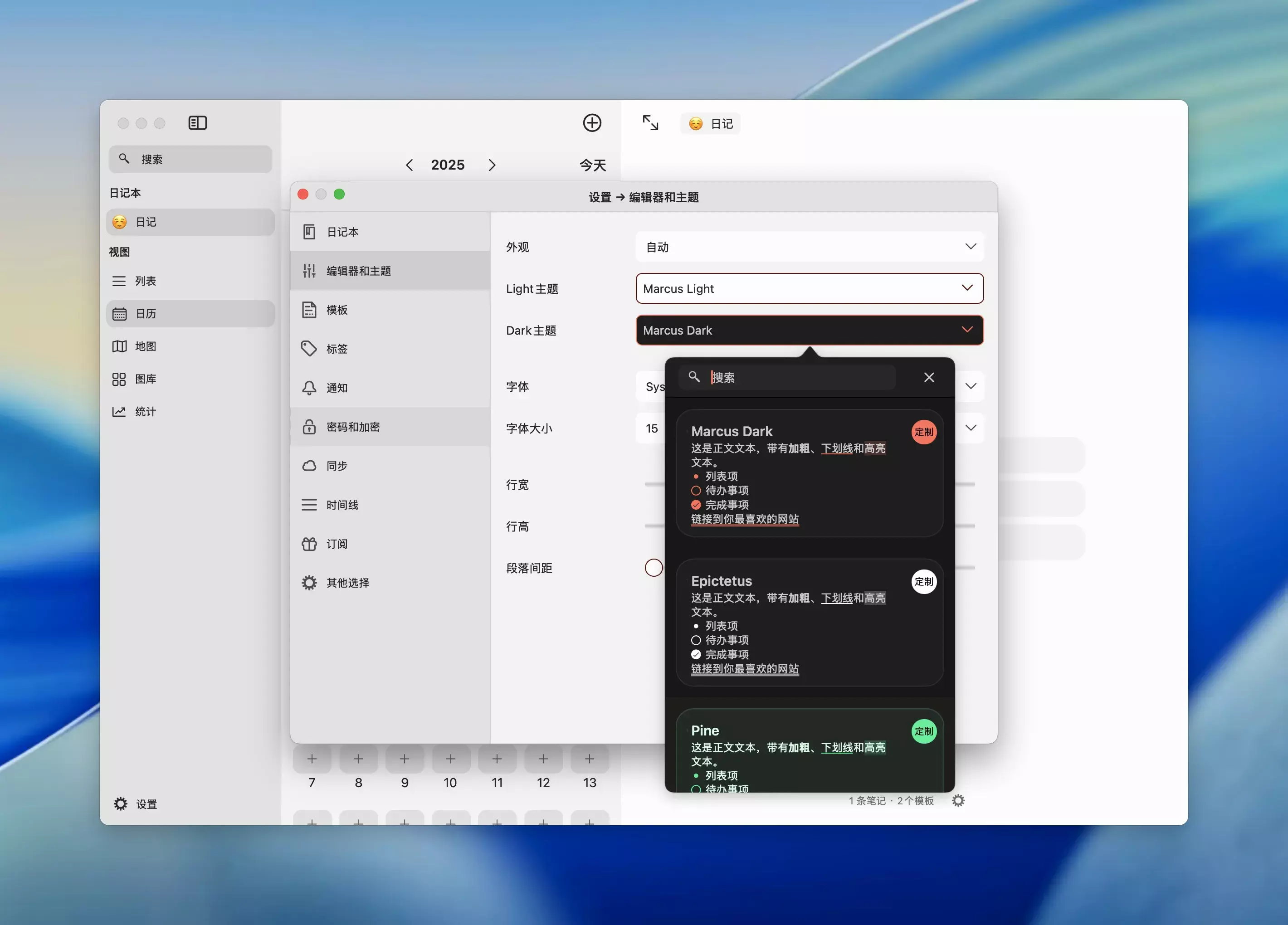Click the expand fullscreen arrows icon

tap(650, 122)
